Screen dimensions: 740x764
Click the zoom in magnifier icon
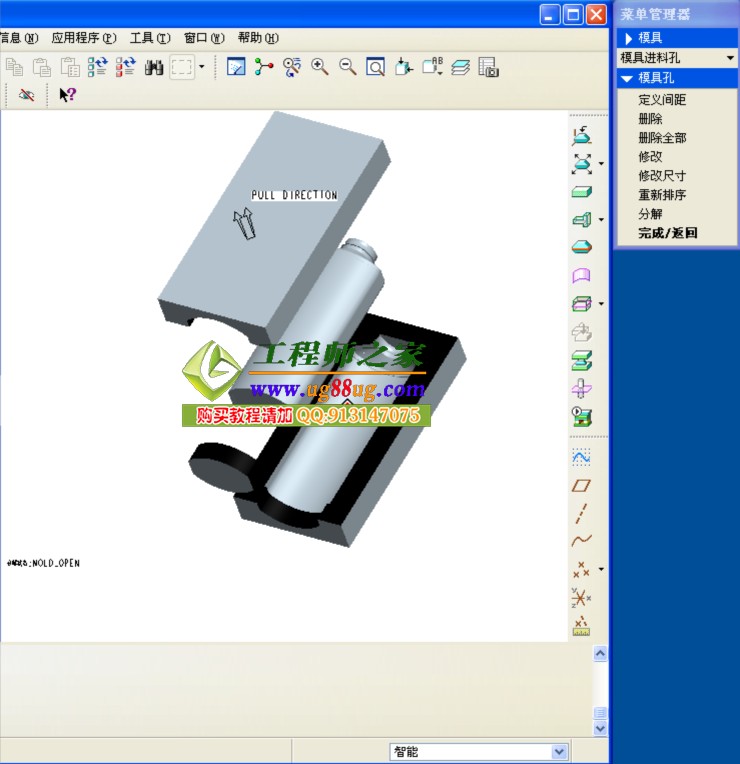320,67
